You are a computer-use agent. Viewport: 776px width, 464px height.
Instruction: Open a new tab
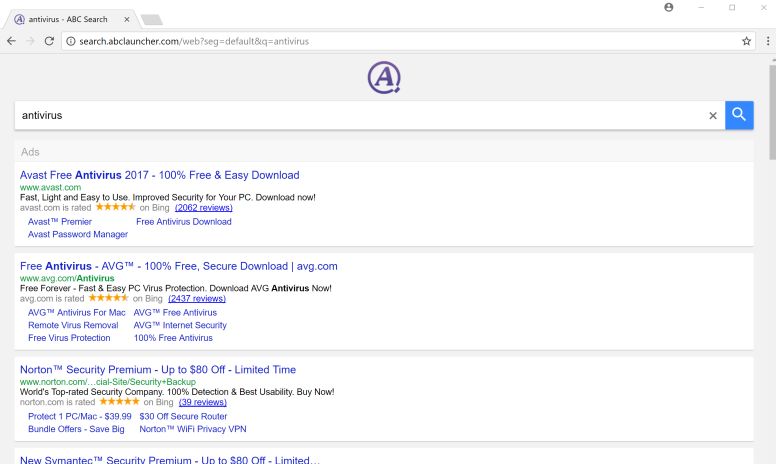pos(152,19)
